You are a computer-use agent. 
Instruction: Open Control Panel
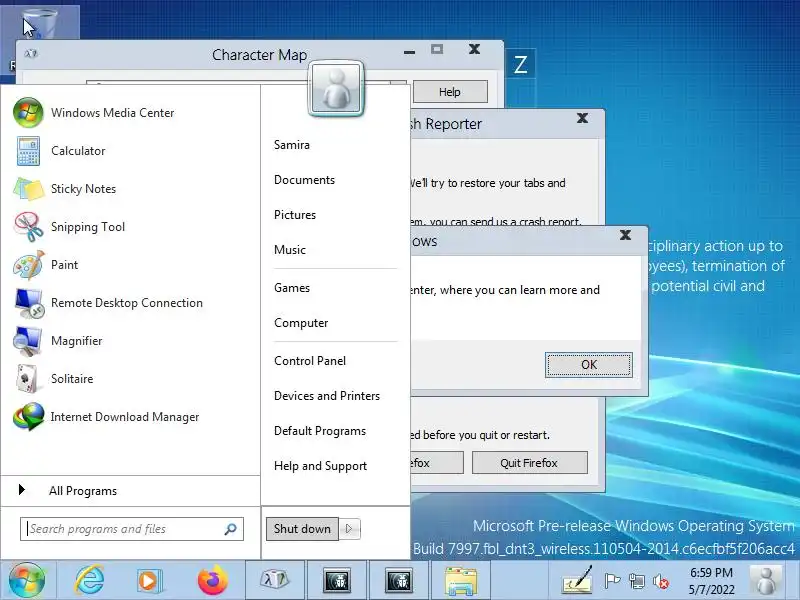(310, 361)
